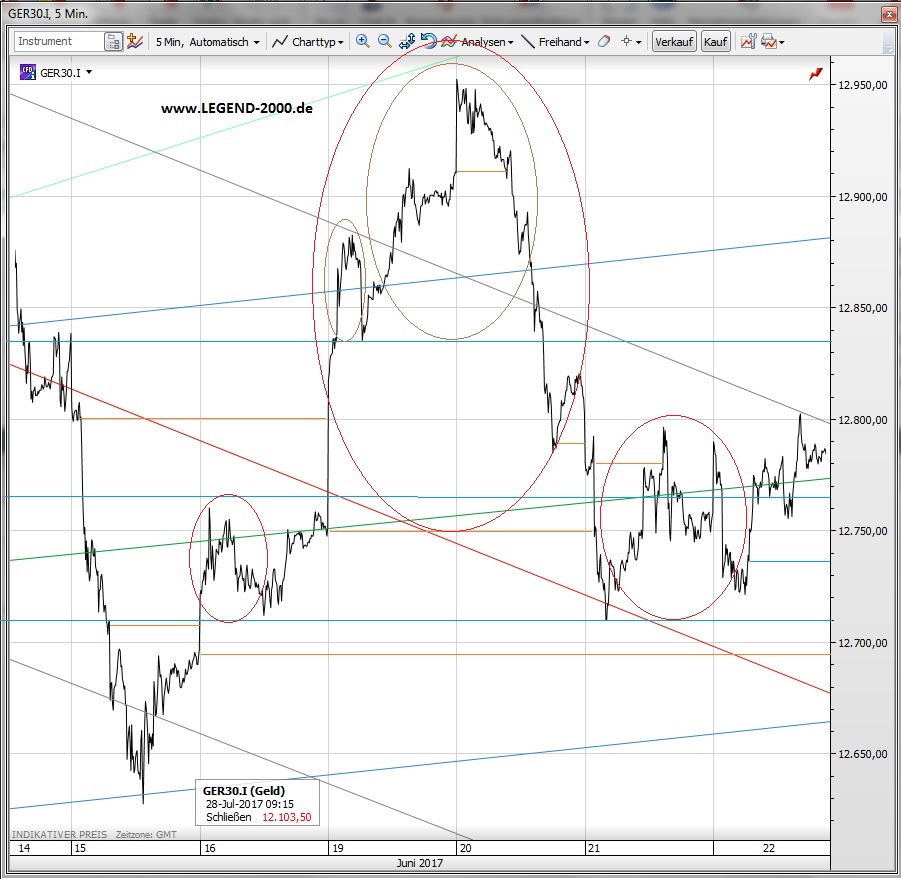This screenshot has width=901, height=879.
Task: Click into the Instrument input field
Action: (x=59, y=42)
